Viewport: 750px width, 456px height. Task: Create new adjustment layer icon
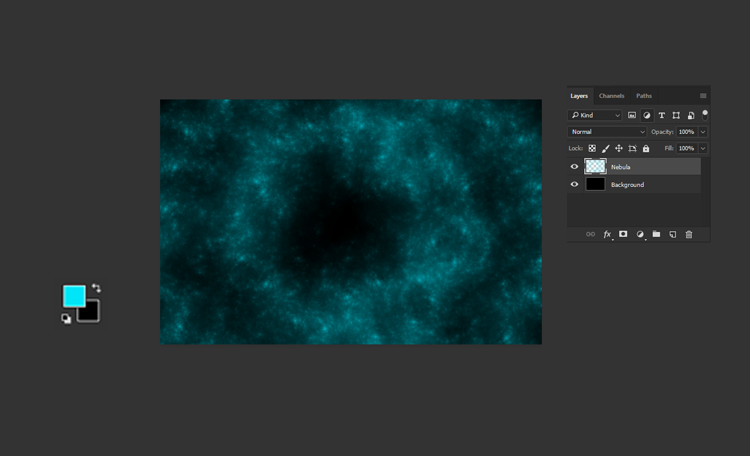[640, 234]
